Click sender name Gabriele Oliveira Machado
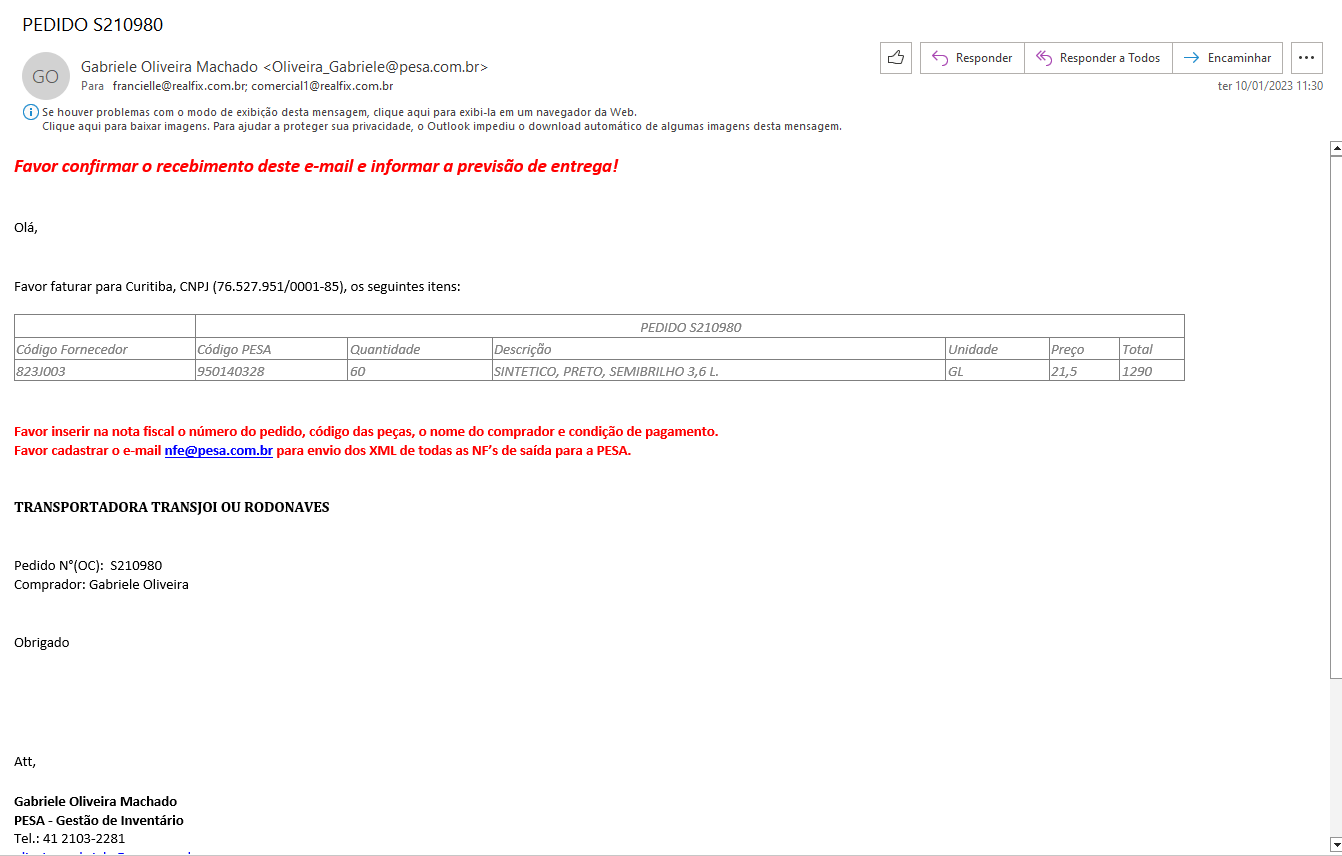 169,67
